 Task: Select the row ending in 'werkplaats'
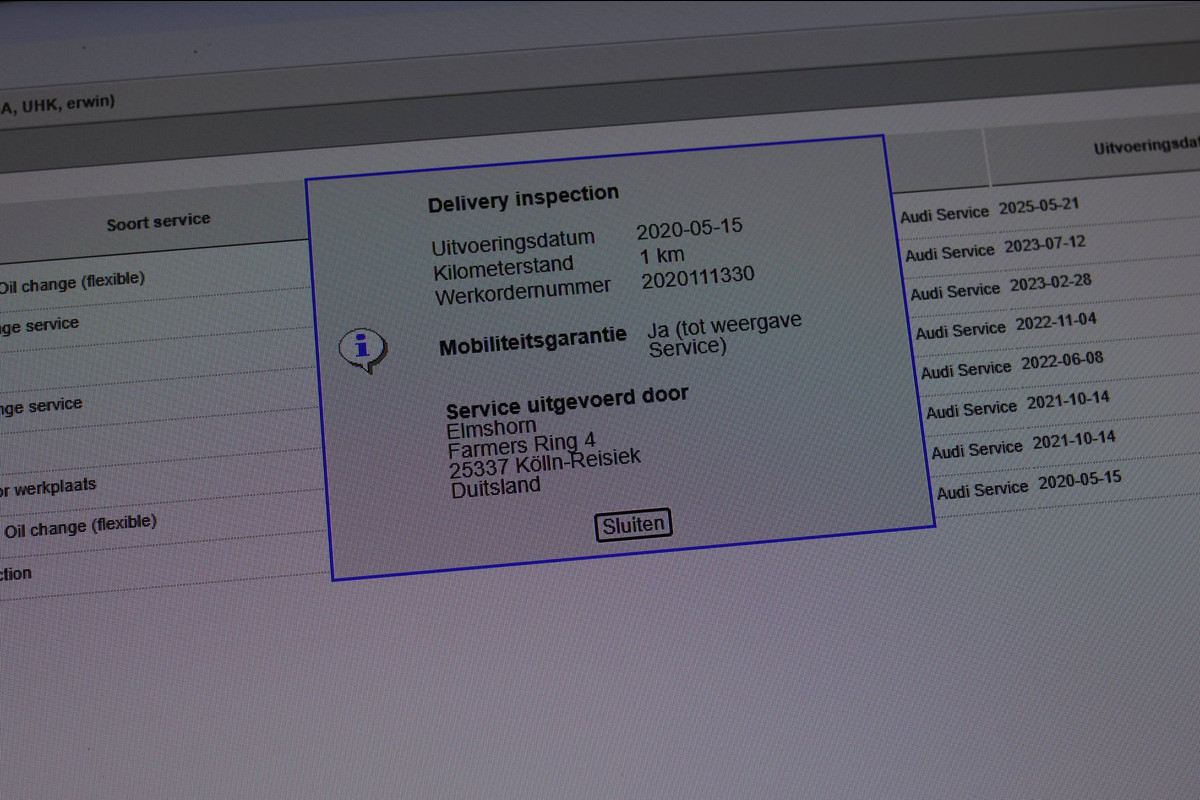pos(48,488)
